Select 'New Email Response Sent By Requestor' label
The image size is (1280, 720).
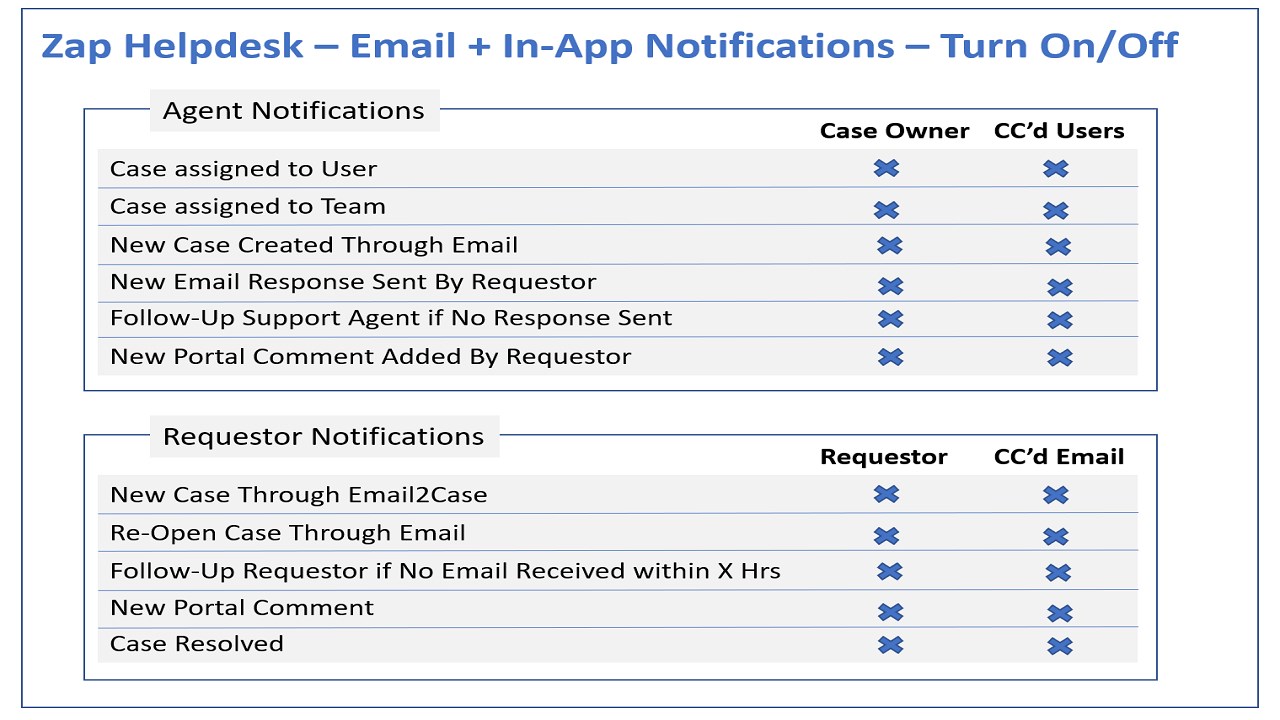353,282
